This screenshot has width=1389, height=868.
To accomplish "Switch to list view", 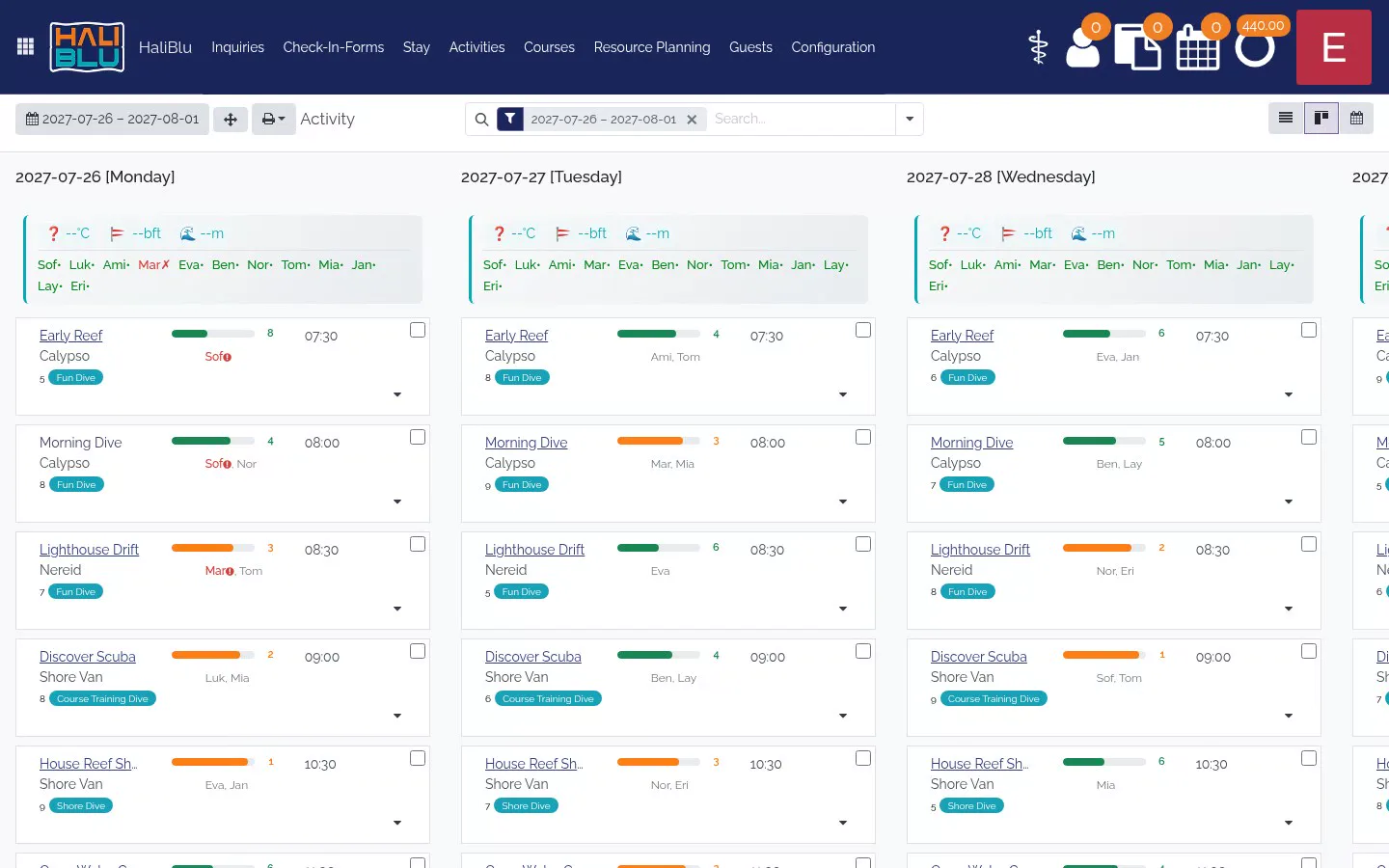I will pos(1286,118).
